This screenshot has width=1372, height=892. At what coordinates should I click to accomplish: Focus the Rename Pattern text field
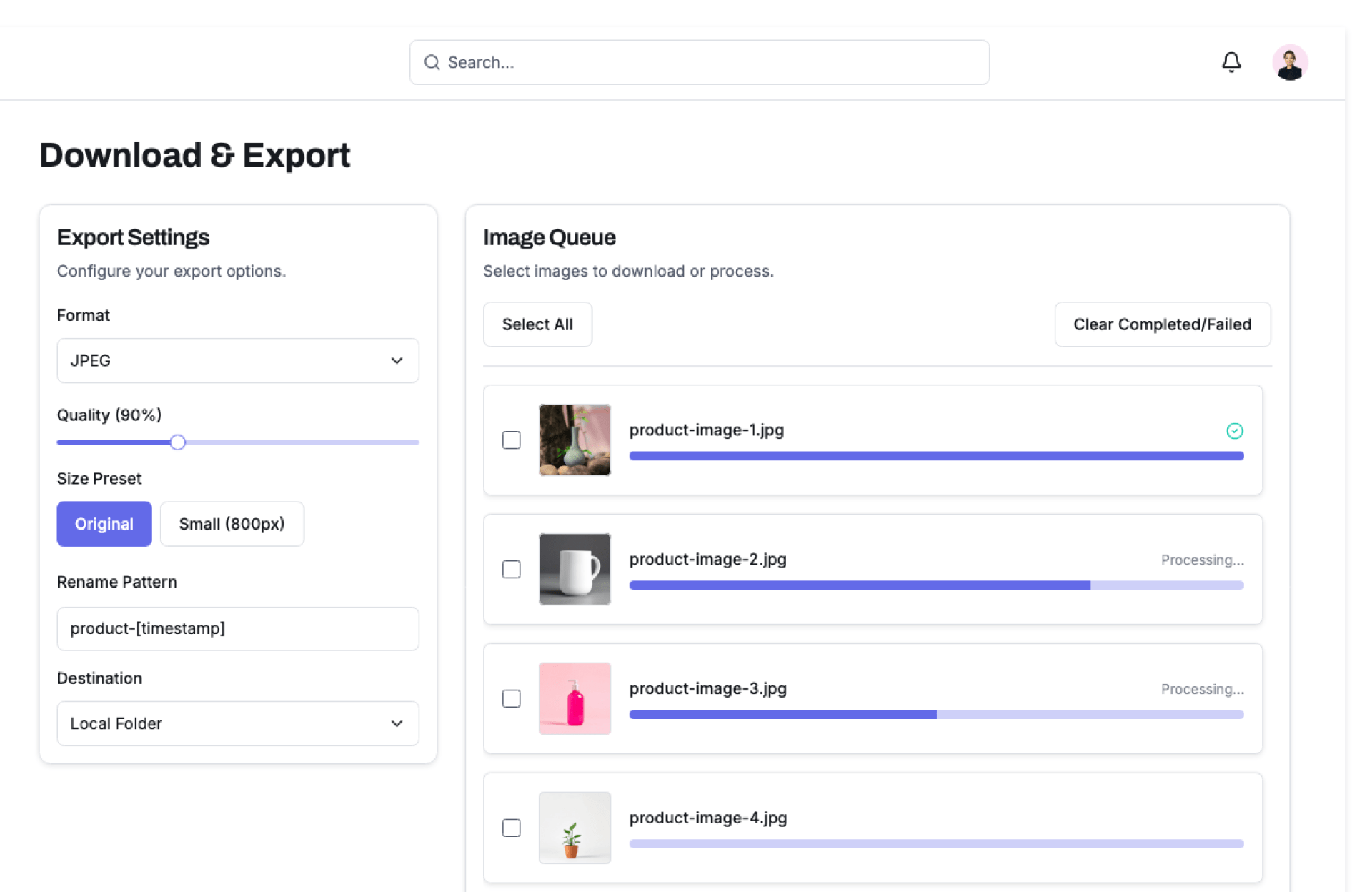238,628
